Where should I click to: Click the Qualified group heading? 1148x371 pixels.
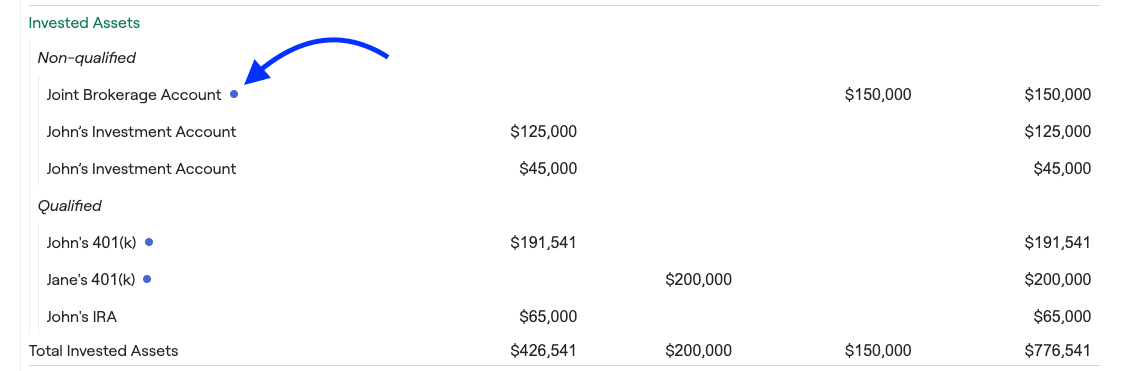[x=70, y=206]
